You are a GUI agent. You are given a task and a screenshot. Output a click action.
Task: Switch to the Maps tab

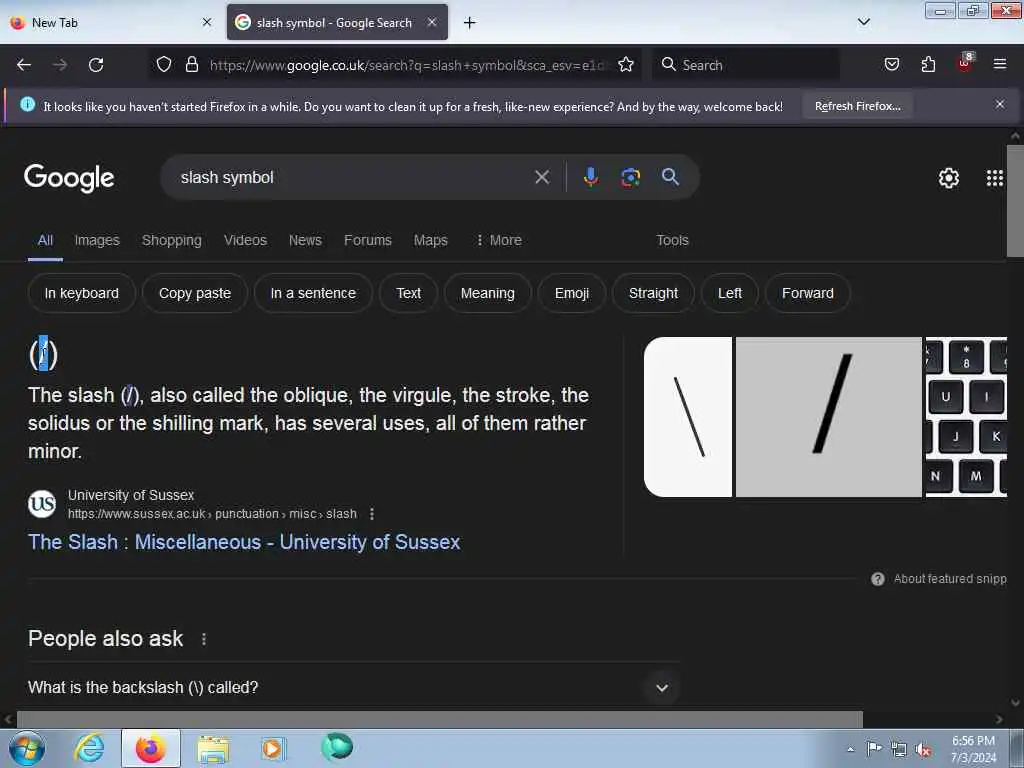tap(430, 240)
